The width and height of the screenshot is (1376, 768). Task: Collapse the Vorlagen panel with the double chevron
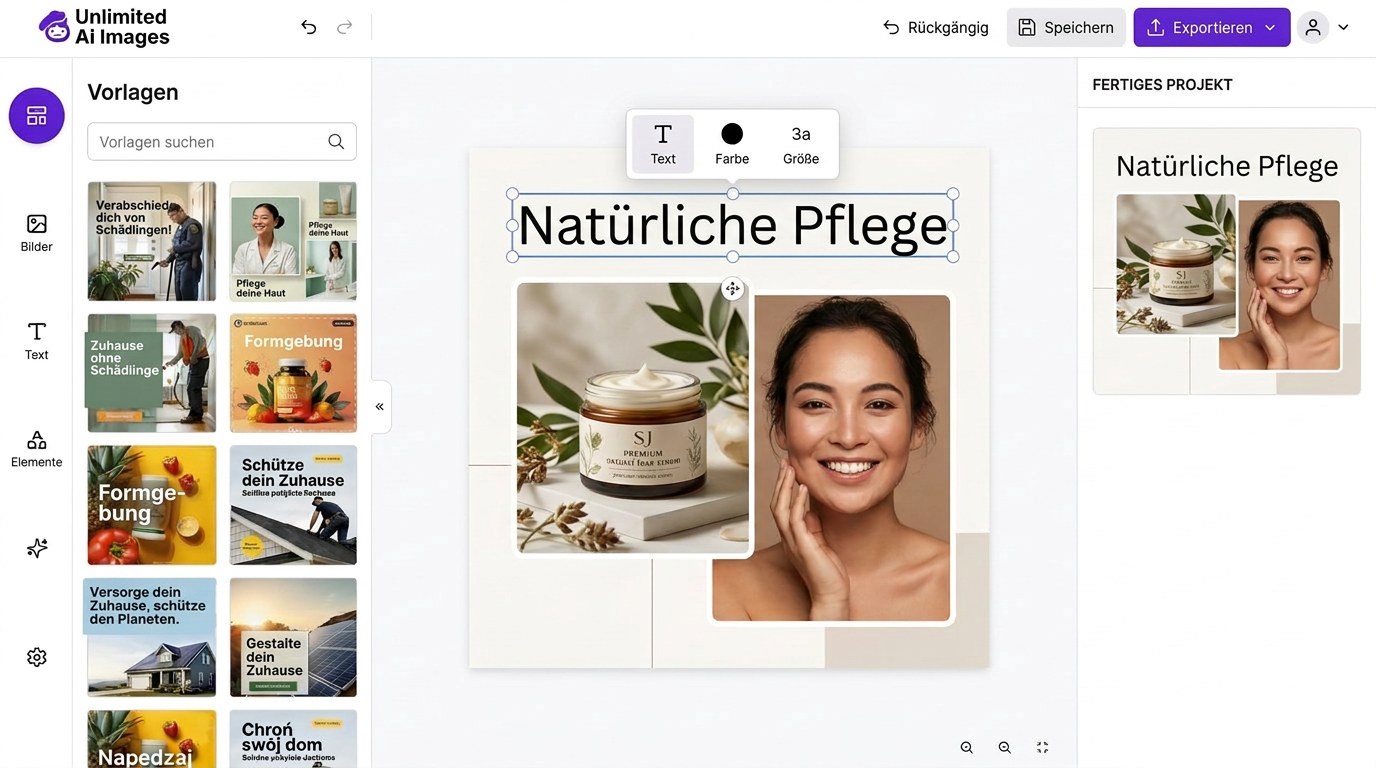380,407
